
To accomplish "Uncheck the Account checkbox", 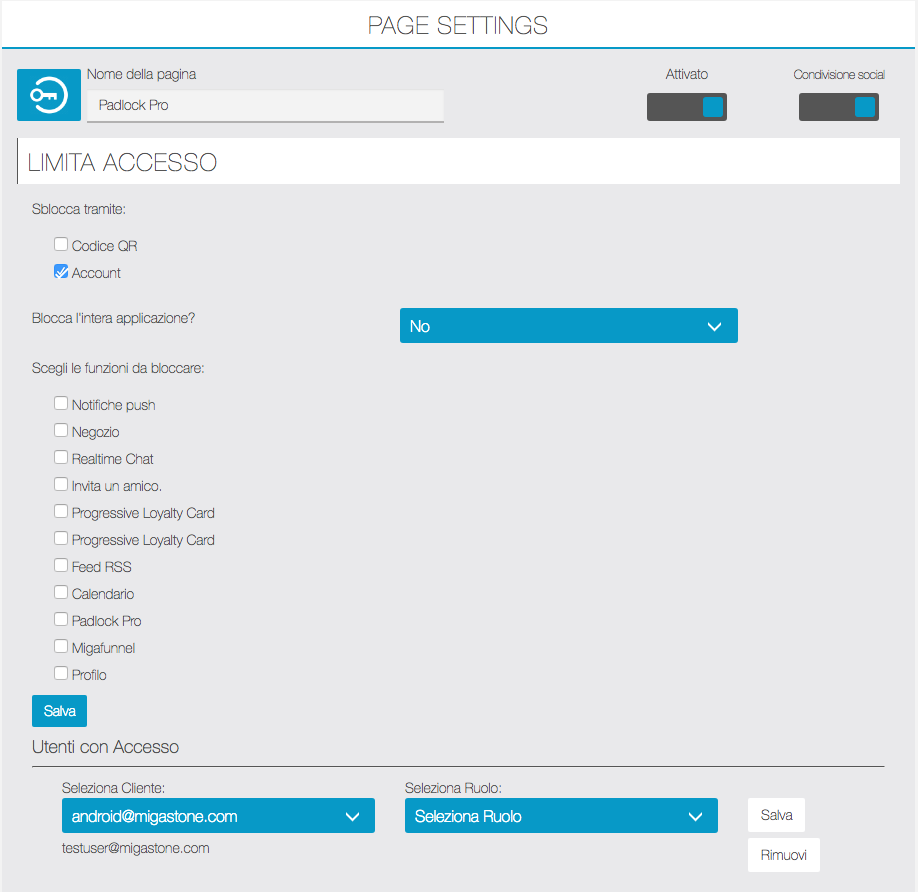I will pyautogui.click(x=61, y=271).
